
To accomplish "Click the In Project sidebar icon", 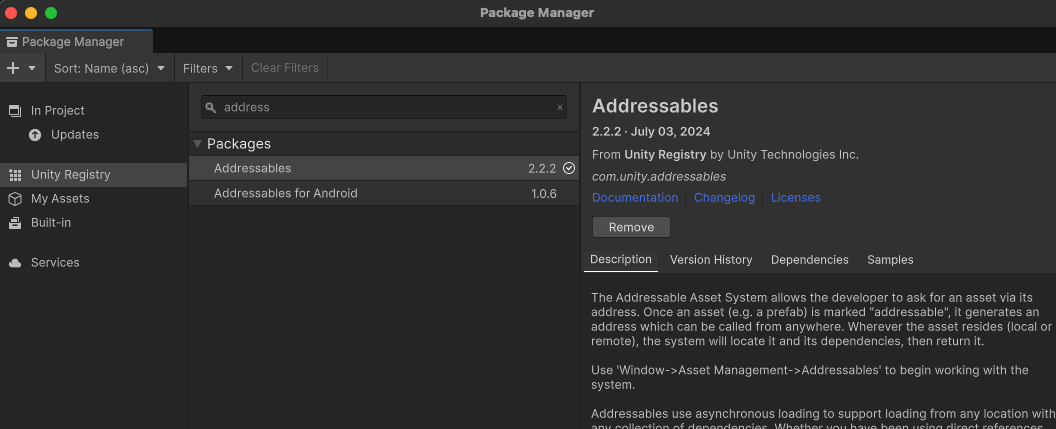I will (x=15, y=110).
